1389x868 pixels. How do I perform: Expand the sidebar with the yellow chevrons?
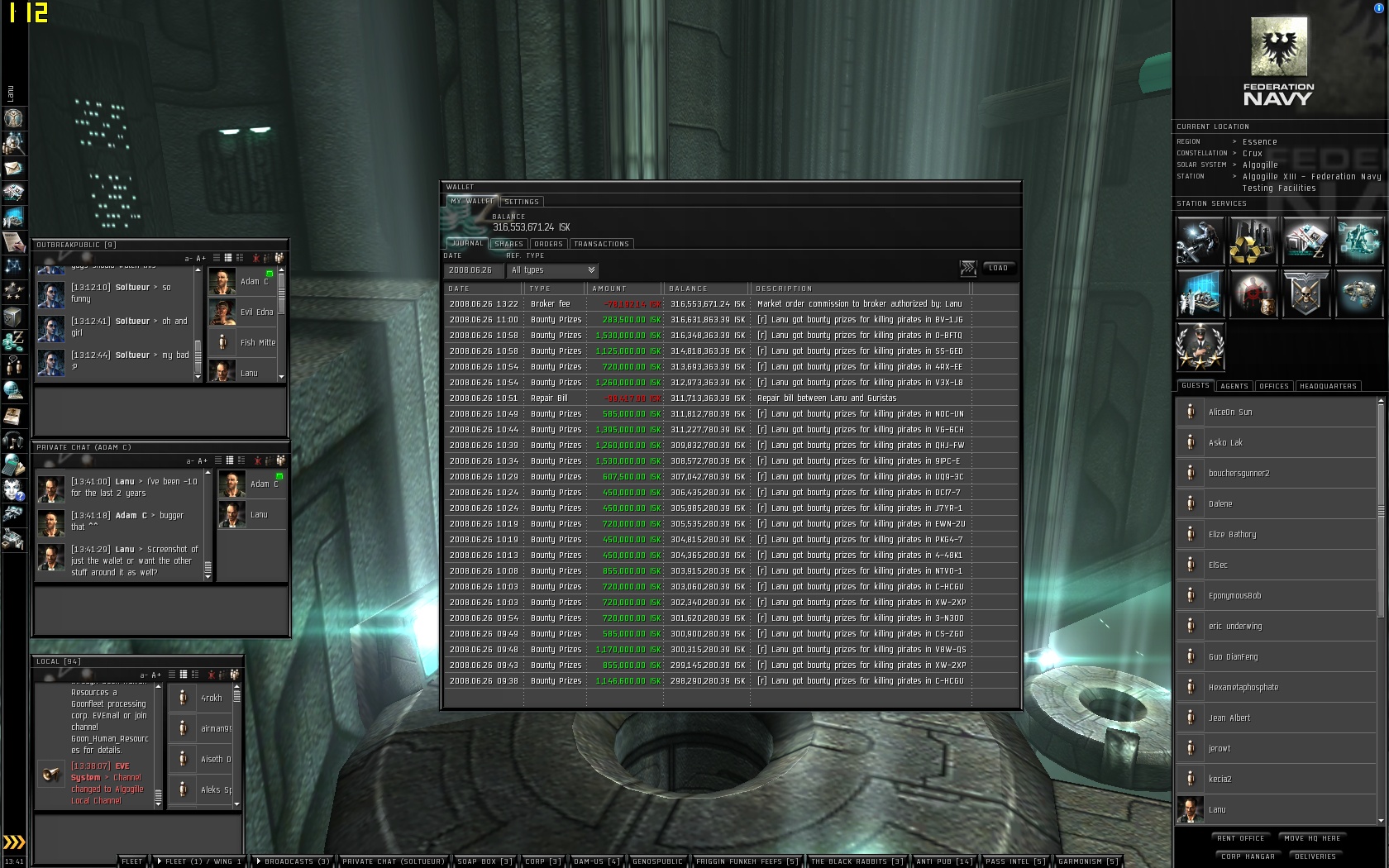pyautogui.click(x=14, y=842)
